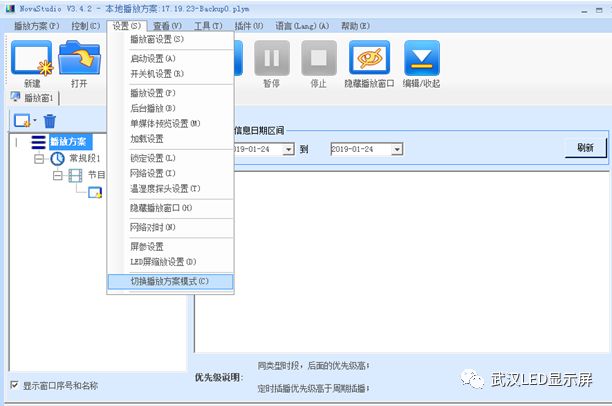Select the window icon under 节目
Screen dimensions: 612x406
coord(95,192)
